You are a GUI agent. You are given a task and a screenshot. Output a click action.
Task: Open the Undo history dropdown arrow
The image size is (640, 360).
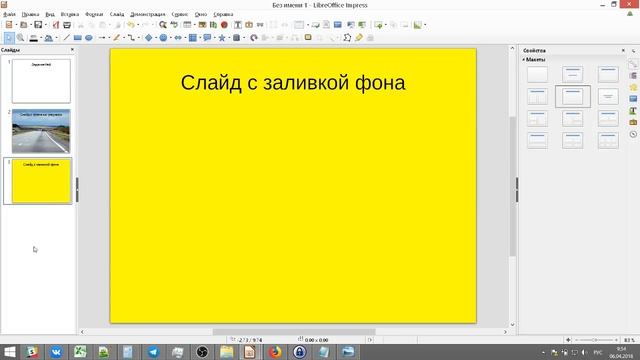138,25
